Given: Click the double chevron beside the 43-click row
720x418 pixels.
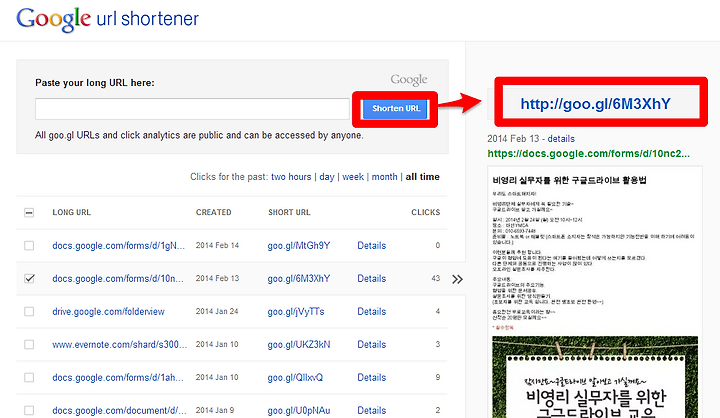Looking at the screenshot, I should [x=457, y=279].
